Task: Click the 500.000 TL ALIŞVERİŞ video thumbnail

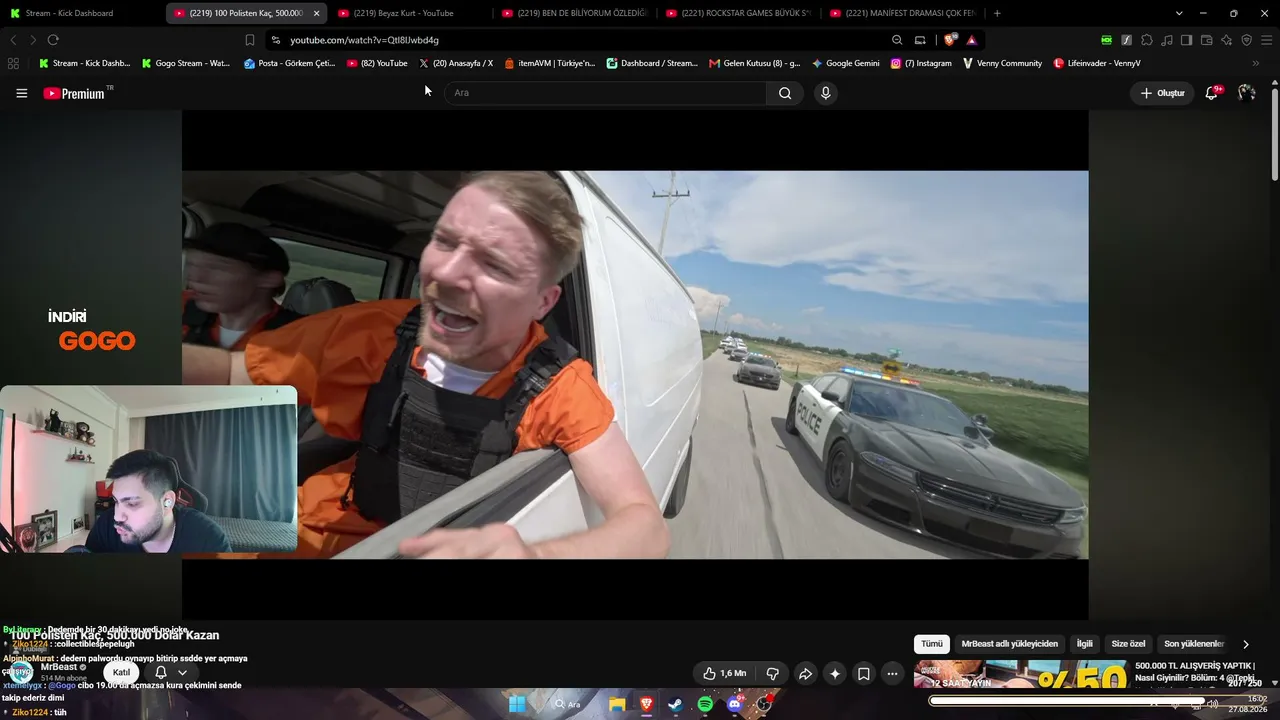Action: click(x=1020, y=674)
